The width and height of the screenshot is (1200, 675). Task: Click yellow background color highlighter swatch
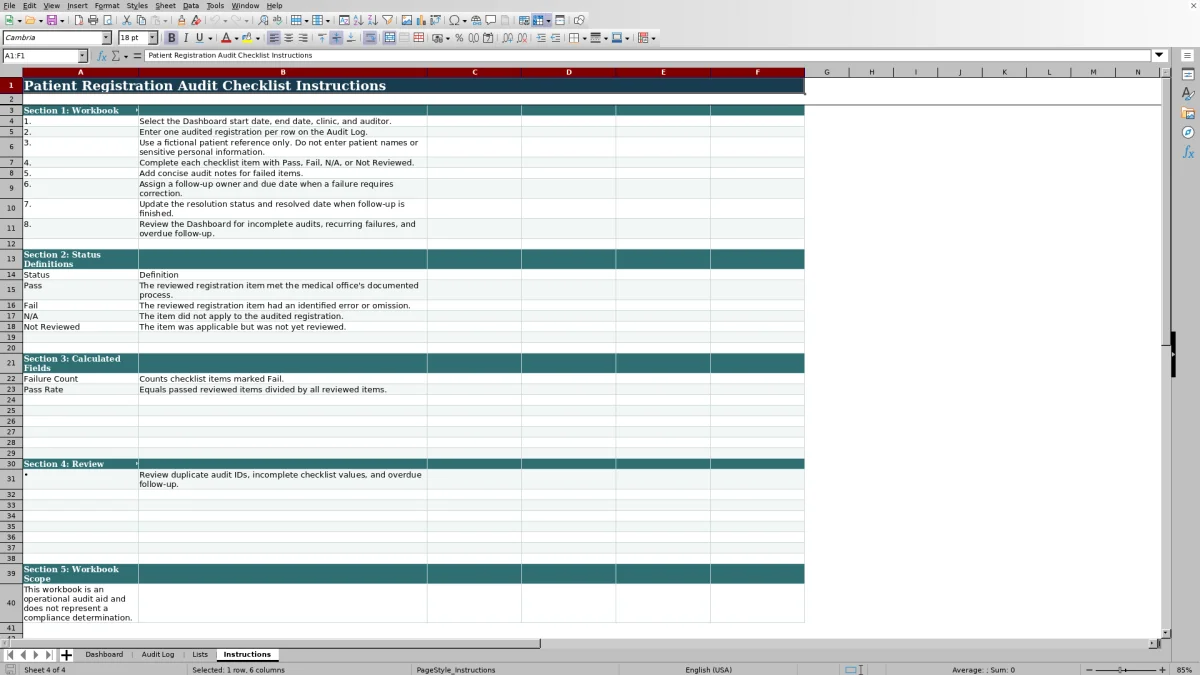tap(248, 38)
